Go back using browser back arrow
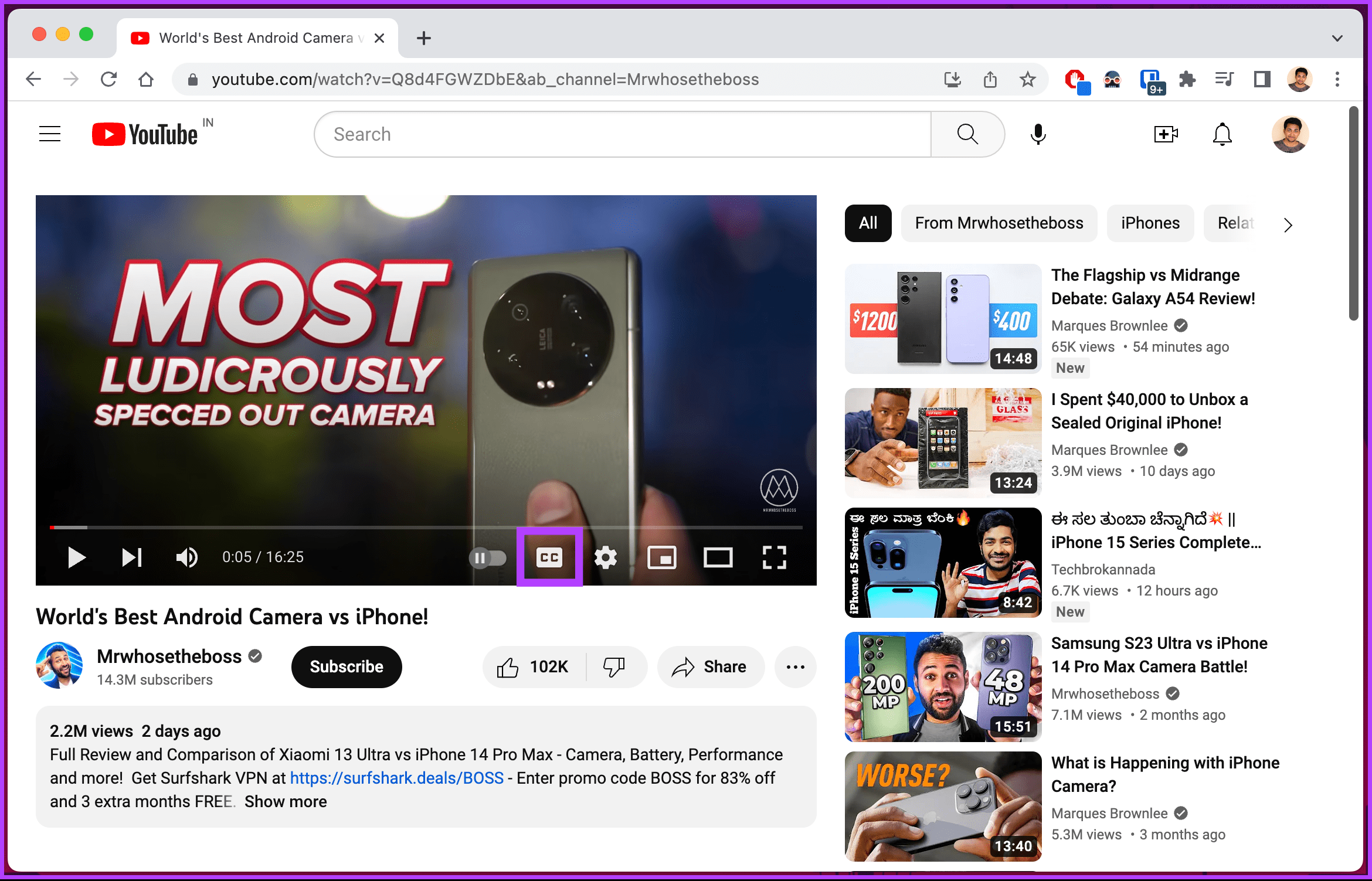Image resolution: width=1372 pixels, height=881 pixels. [x=33, y=79]
